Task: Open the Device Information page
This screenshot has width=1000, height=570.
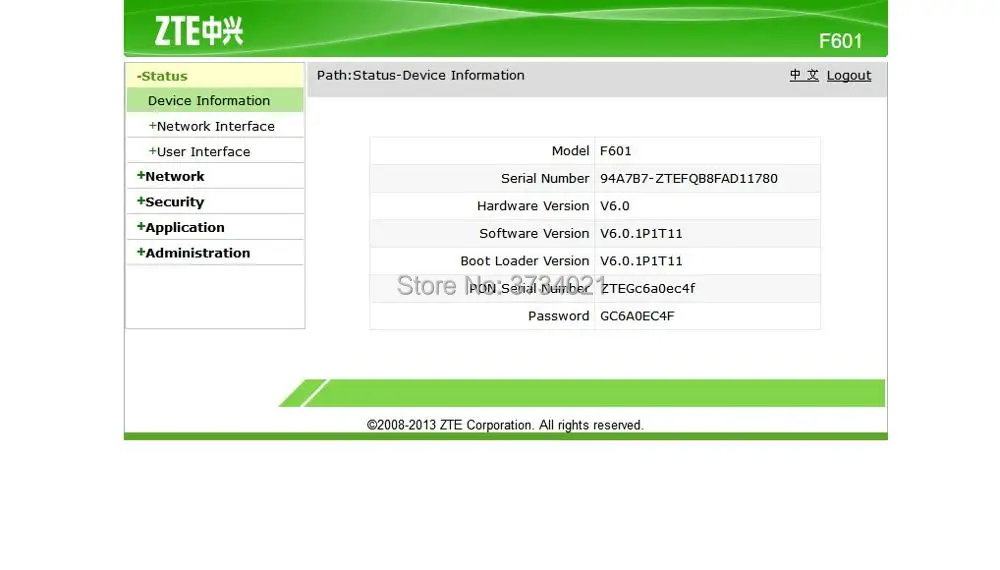Action: click(x=209, y=101)
